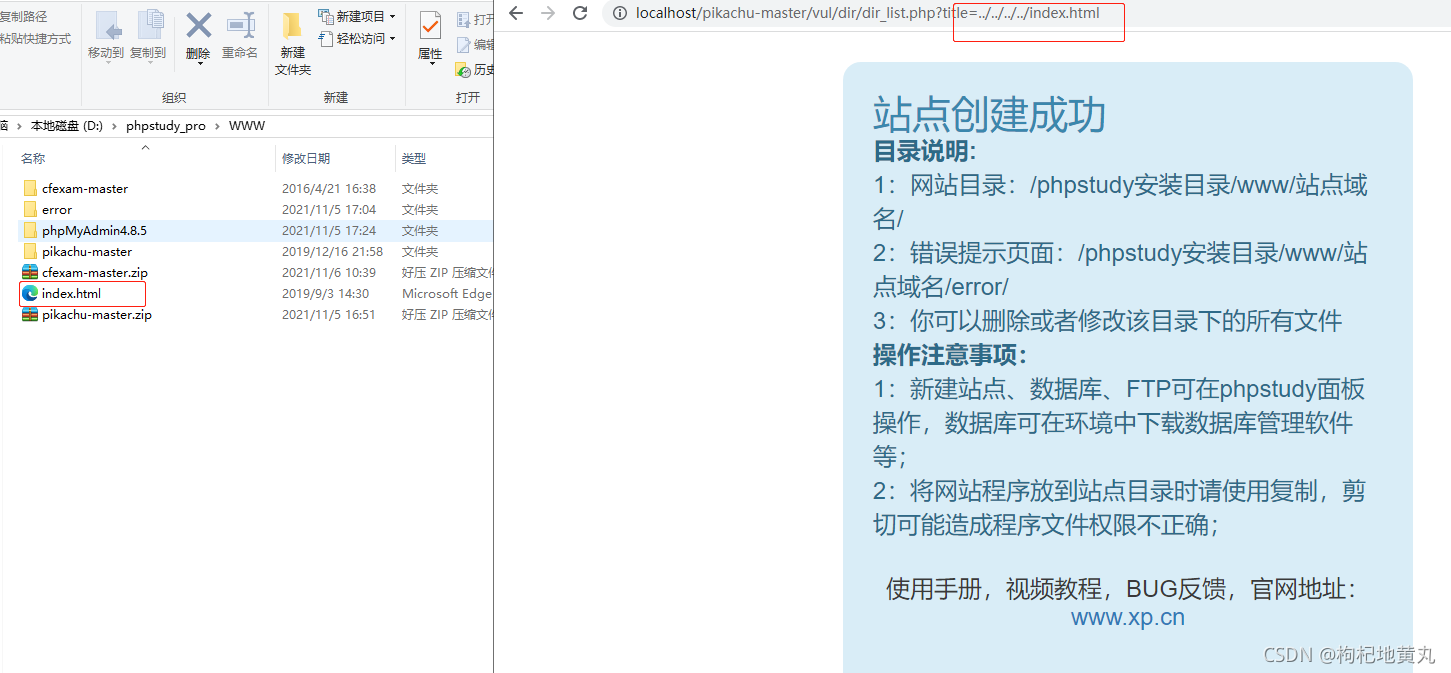Sort by 名称 (Name) column header
1451x673 pixels.
pos(33,158)
